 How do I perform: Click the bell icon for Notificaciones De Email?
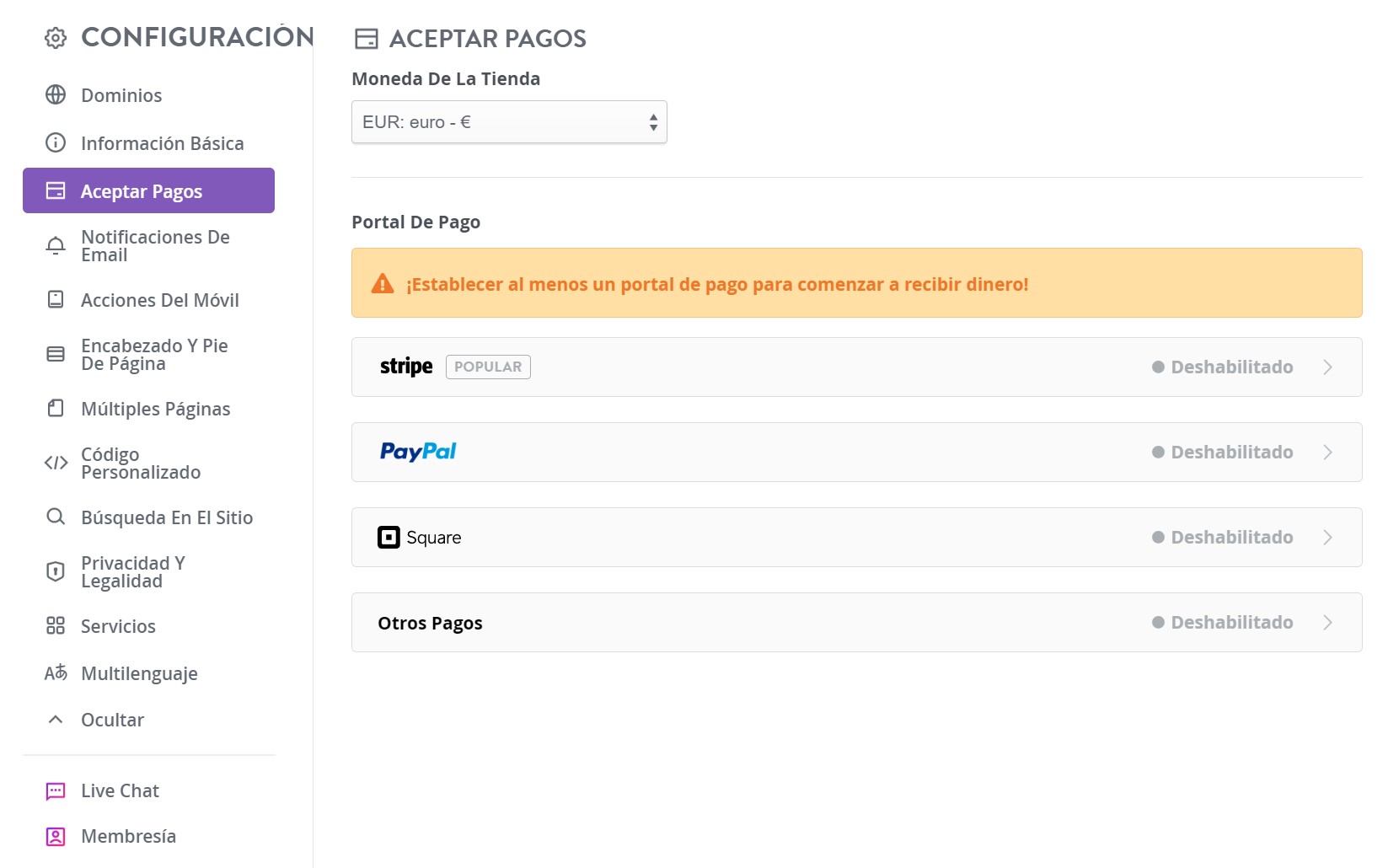[56, 245]
